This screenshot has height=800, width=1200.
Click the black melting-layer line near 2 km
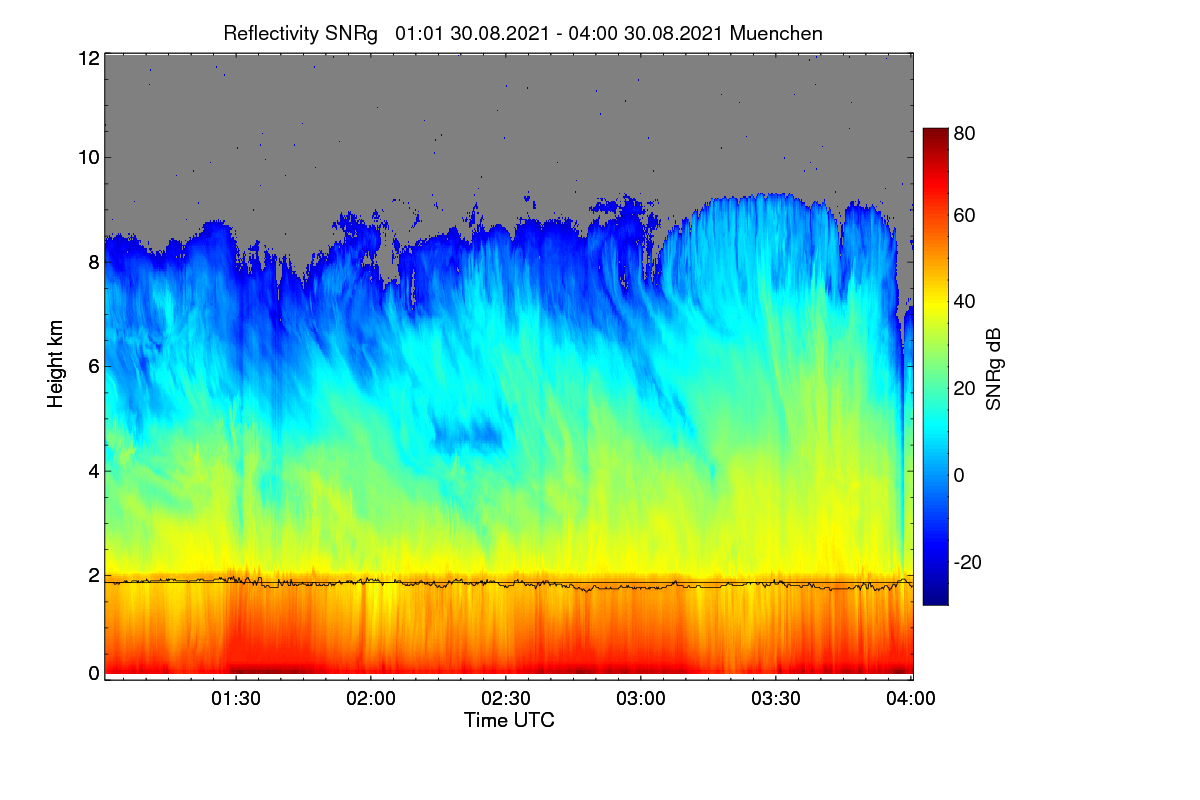click(508, 584)
